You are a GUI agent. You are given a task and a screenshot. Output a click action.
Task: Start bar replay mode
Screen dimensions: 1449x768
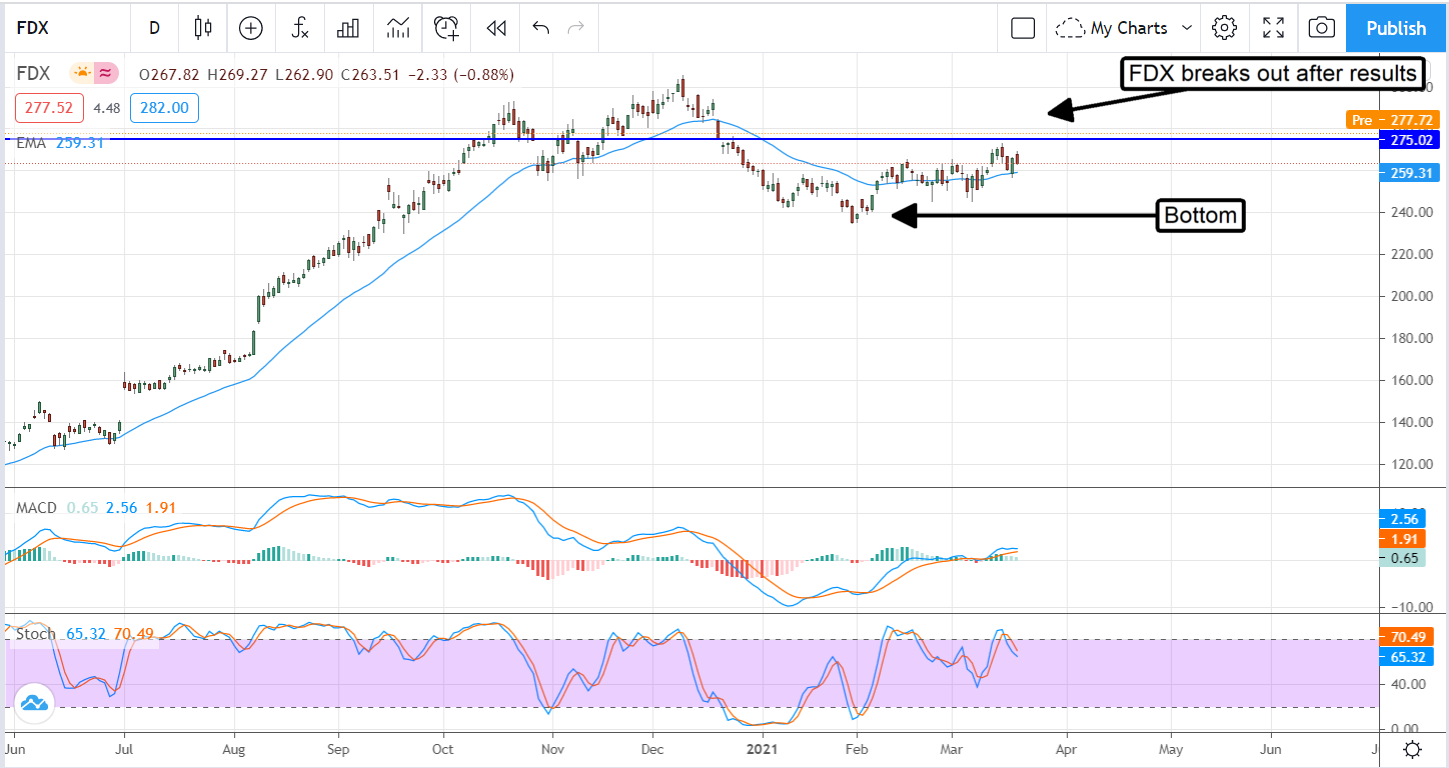point(496,28)
